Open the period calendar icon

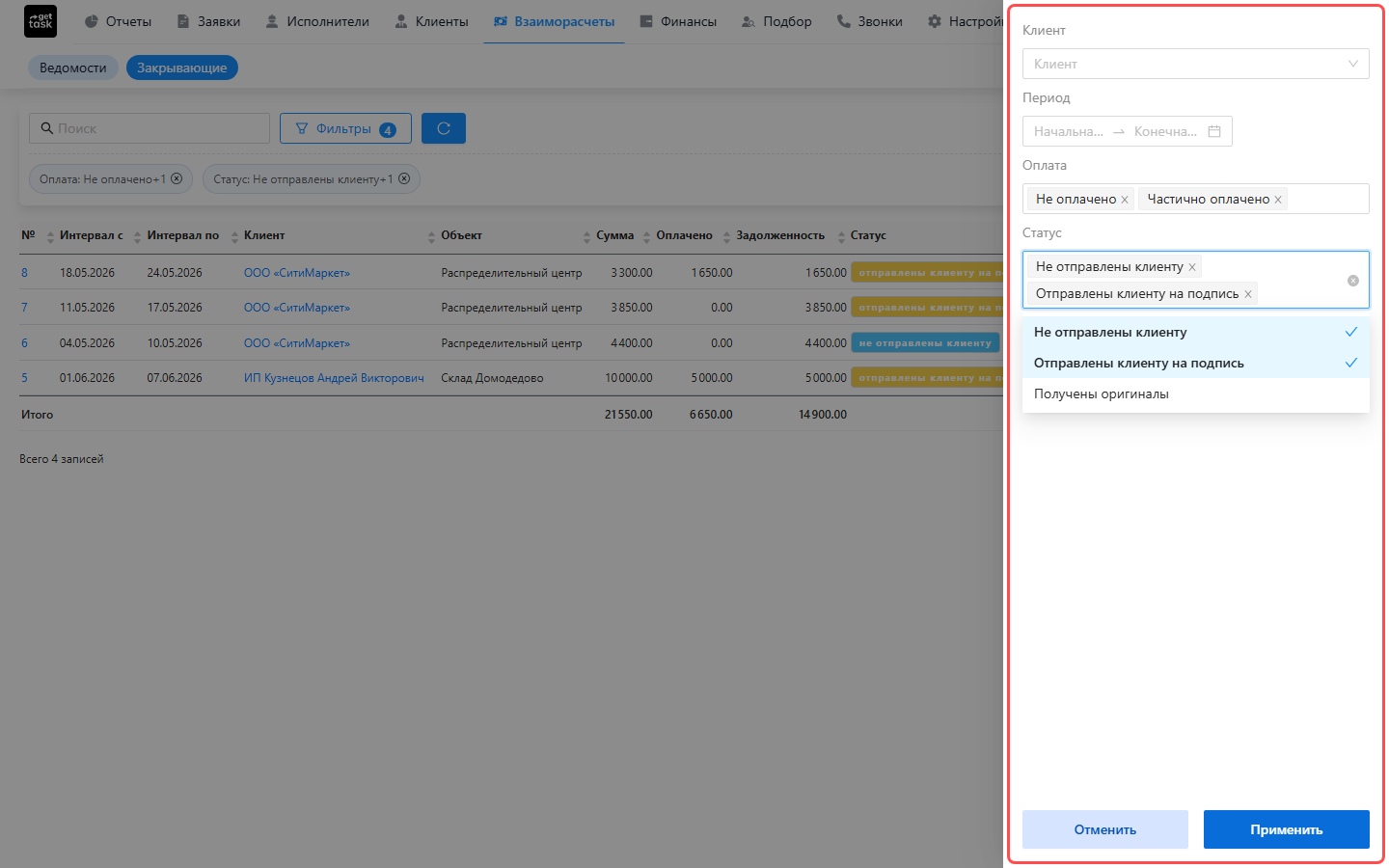click(1214, 131)
